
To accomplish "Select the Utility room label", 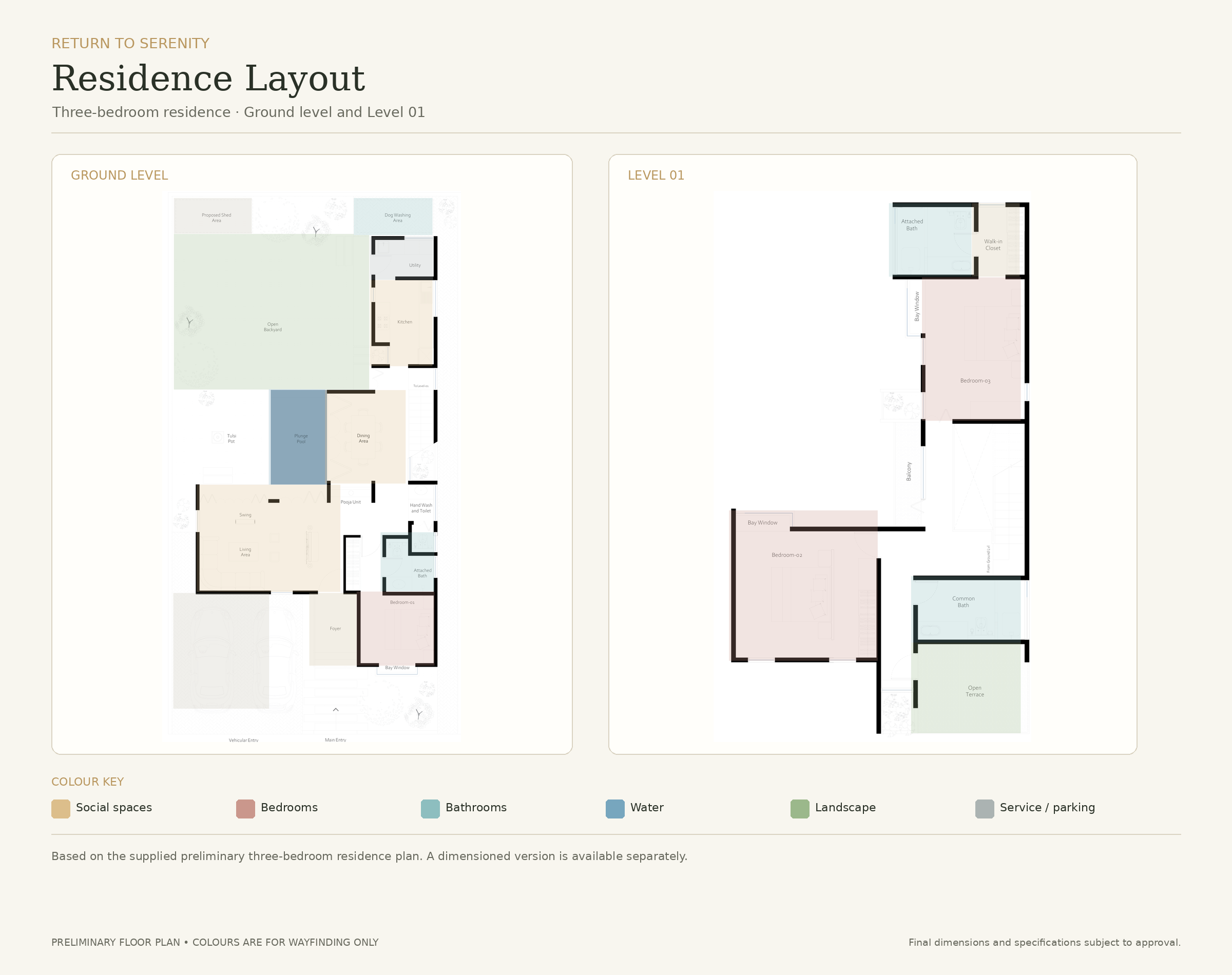I will coord(415,265).
